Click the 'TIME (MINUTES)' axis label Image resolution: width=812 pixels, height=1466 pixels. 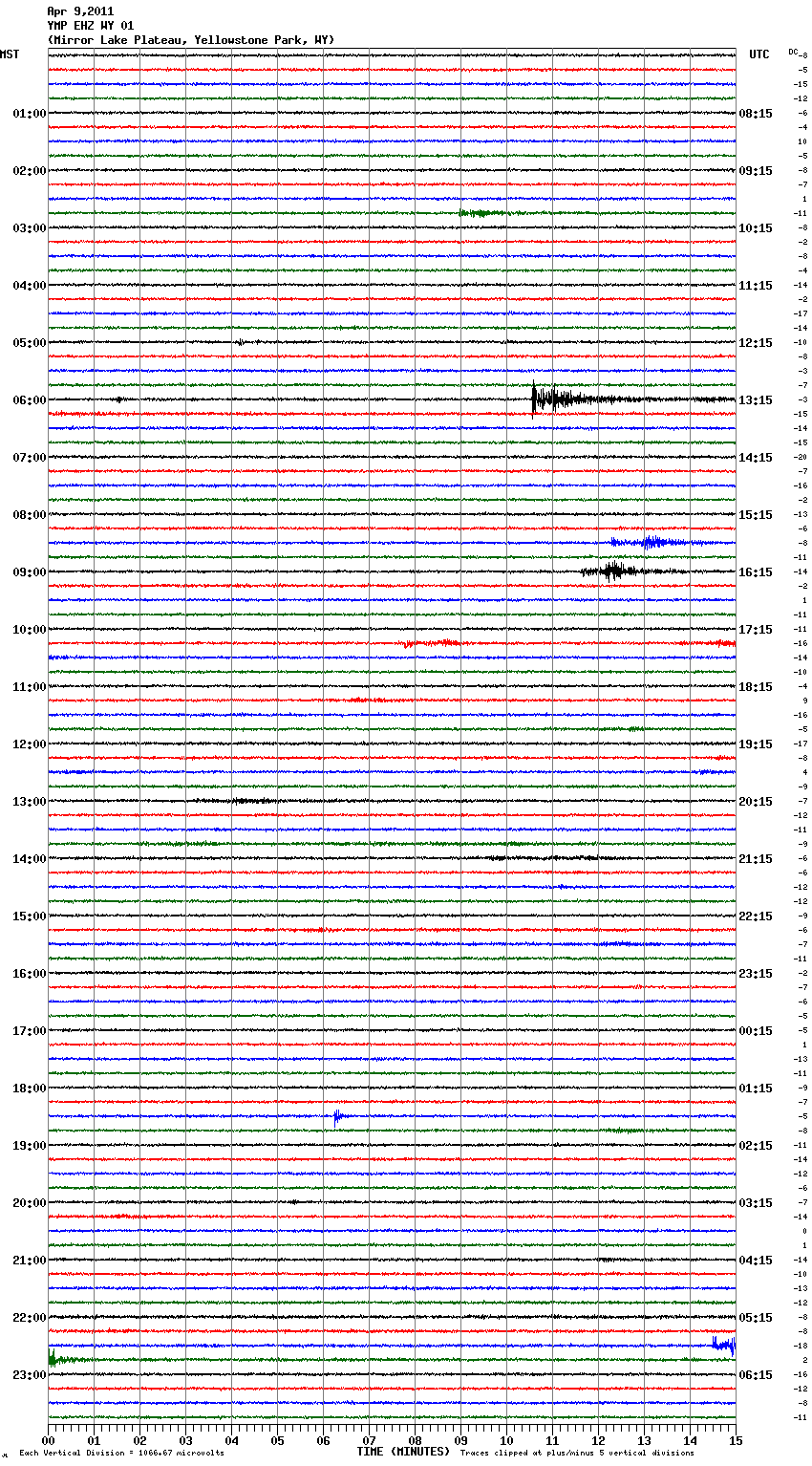[403, 1452]
